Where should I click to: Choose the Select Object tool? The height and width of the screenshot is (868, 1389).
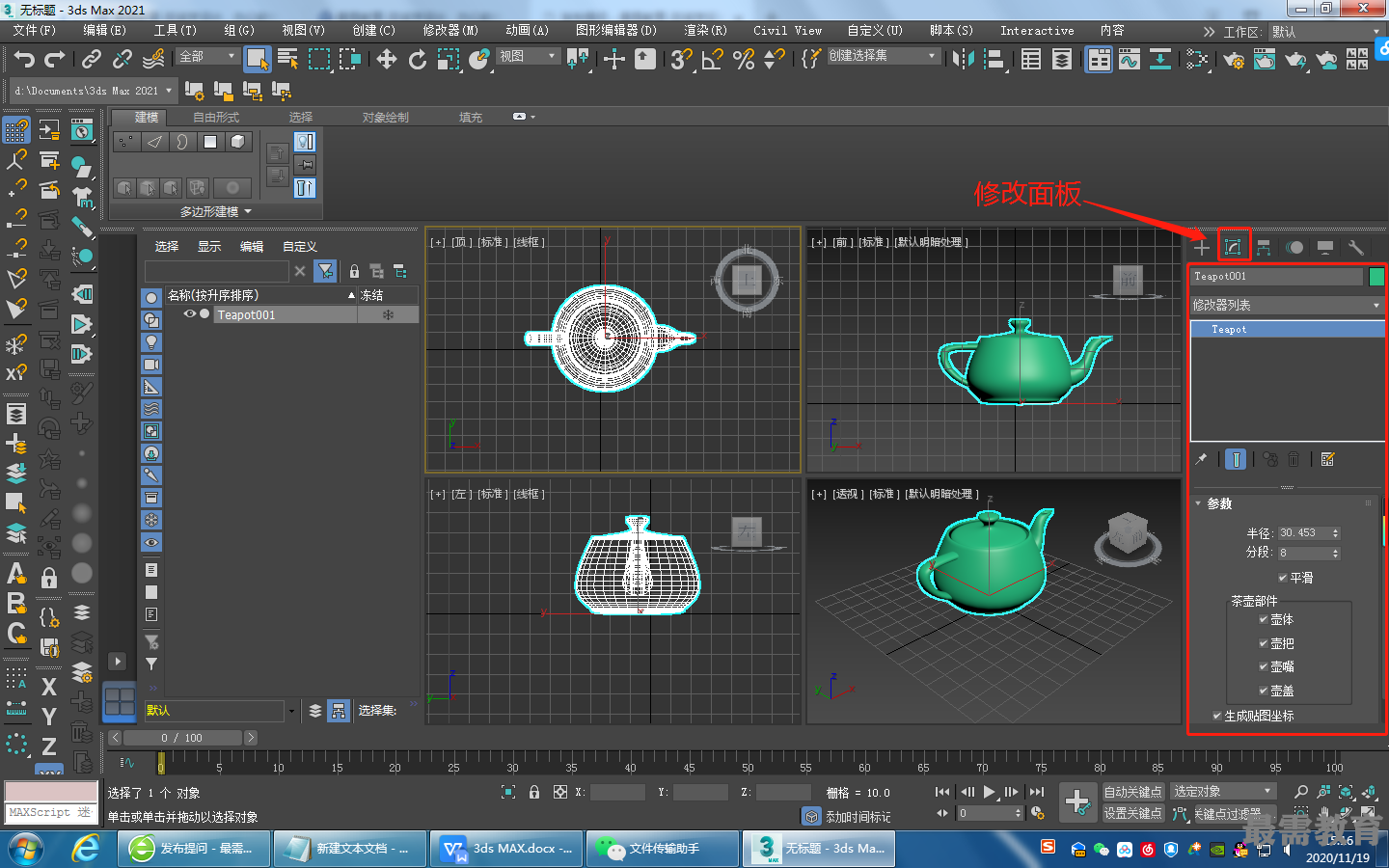coord(257,59)
